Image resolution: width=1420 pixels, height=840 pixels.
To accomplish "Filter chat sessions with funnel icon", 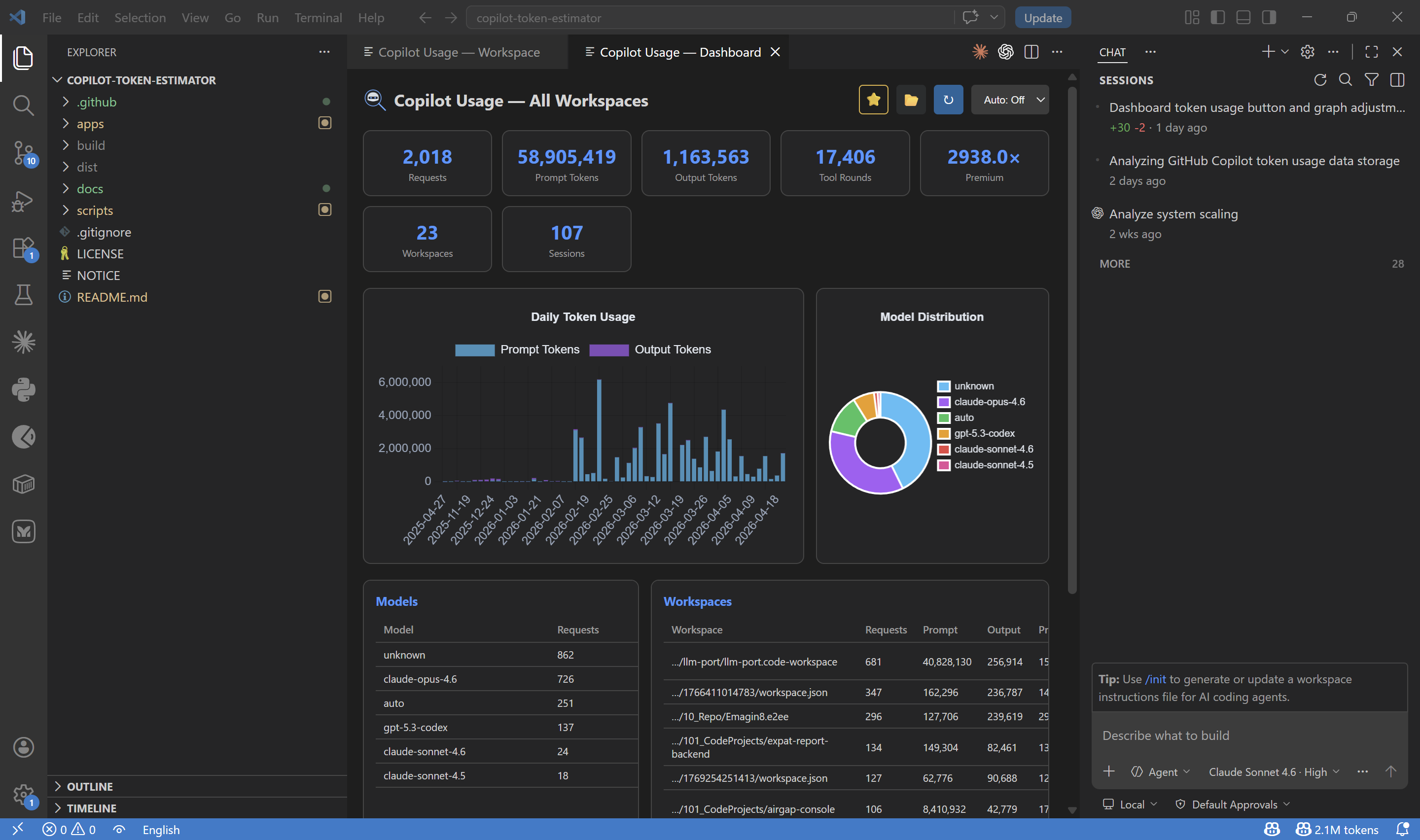I will click(x=1371, y=80).
